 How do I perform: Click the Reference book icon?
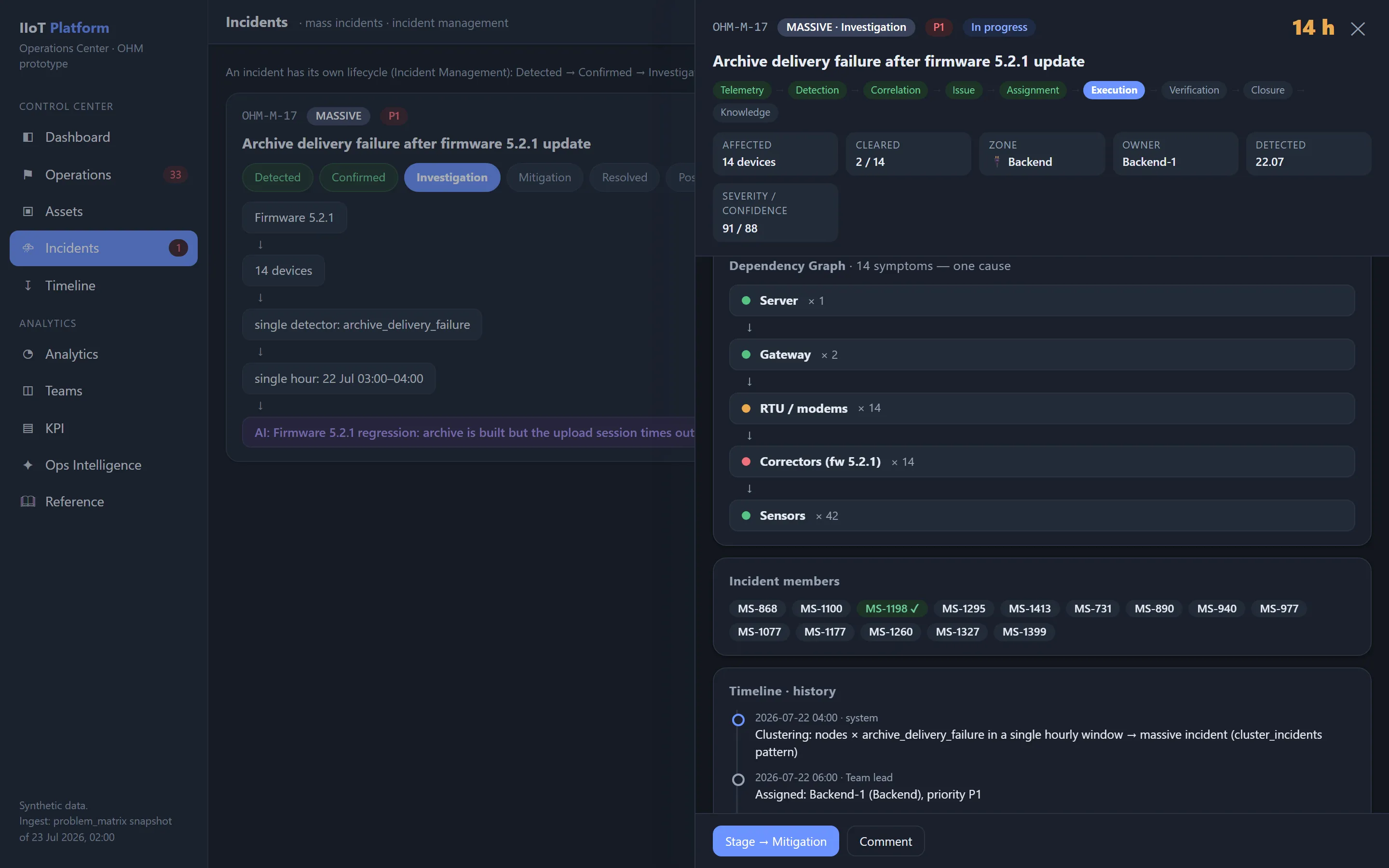(27, 502)
